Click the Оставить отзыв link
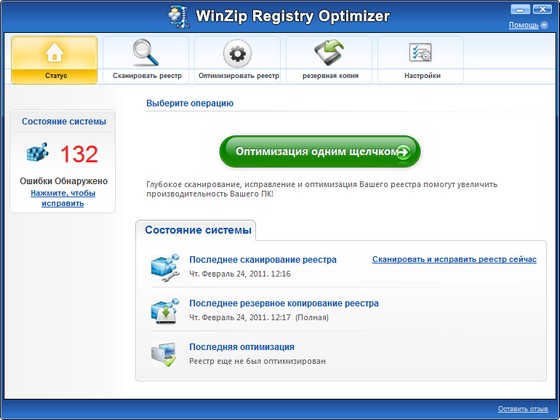Viewport: 560px width, 420px height. click(523, 409)
